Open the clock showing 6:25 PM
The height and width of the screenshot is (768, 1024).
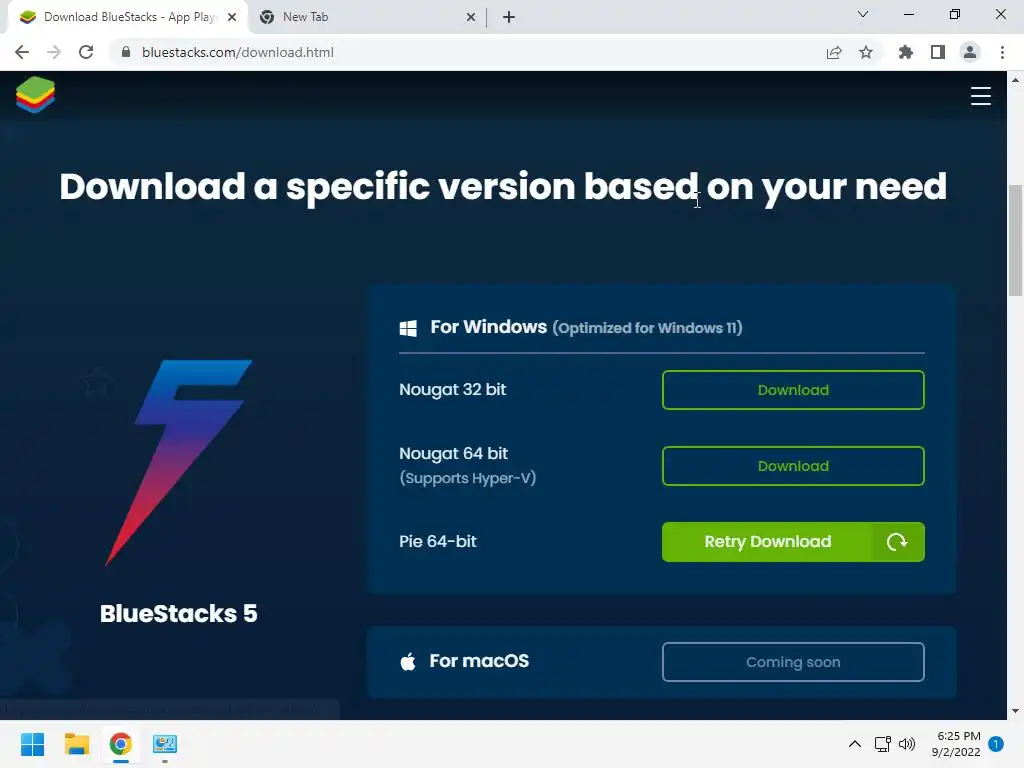click(956, 744)
